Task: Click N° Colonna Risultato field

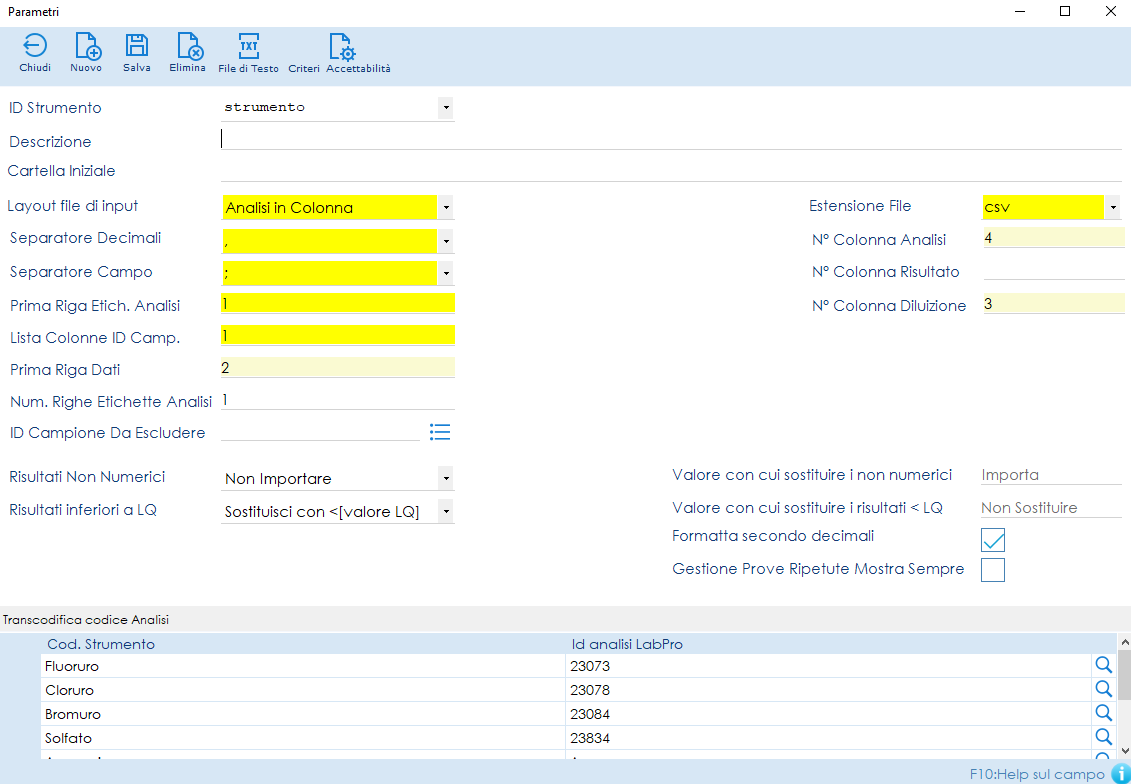Action: pyautogui.click(x=1054, y=270)
